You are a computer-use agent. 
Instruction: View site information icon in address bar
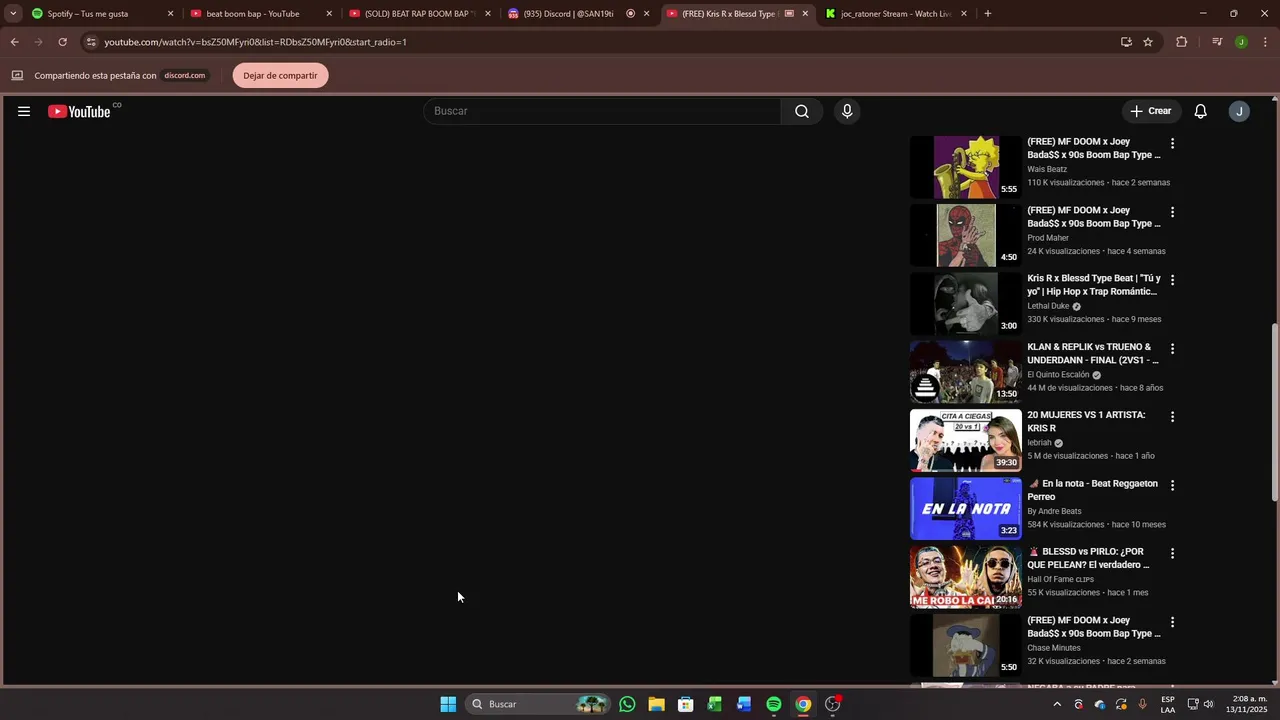pyautogui.click(x=91, y=42)
